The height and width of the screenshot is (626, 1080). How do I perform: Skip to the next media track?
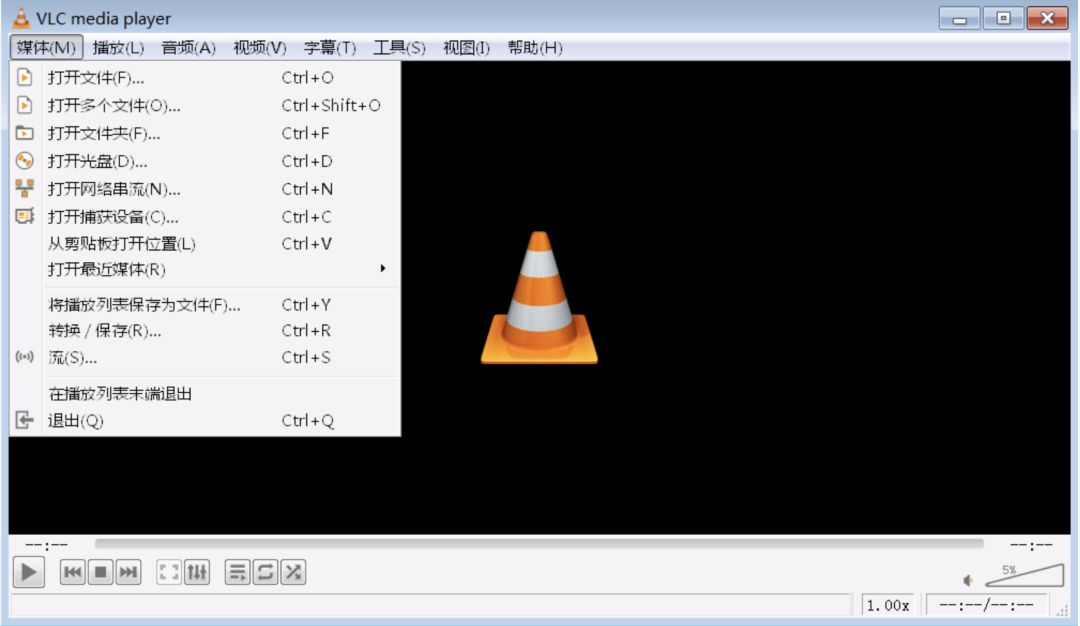(x=128, y=572)
